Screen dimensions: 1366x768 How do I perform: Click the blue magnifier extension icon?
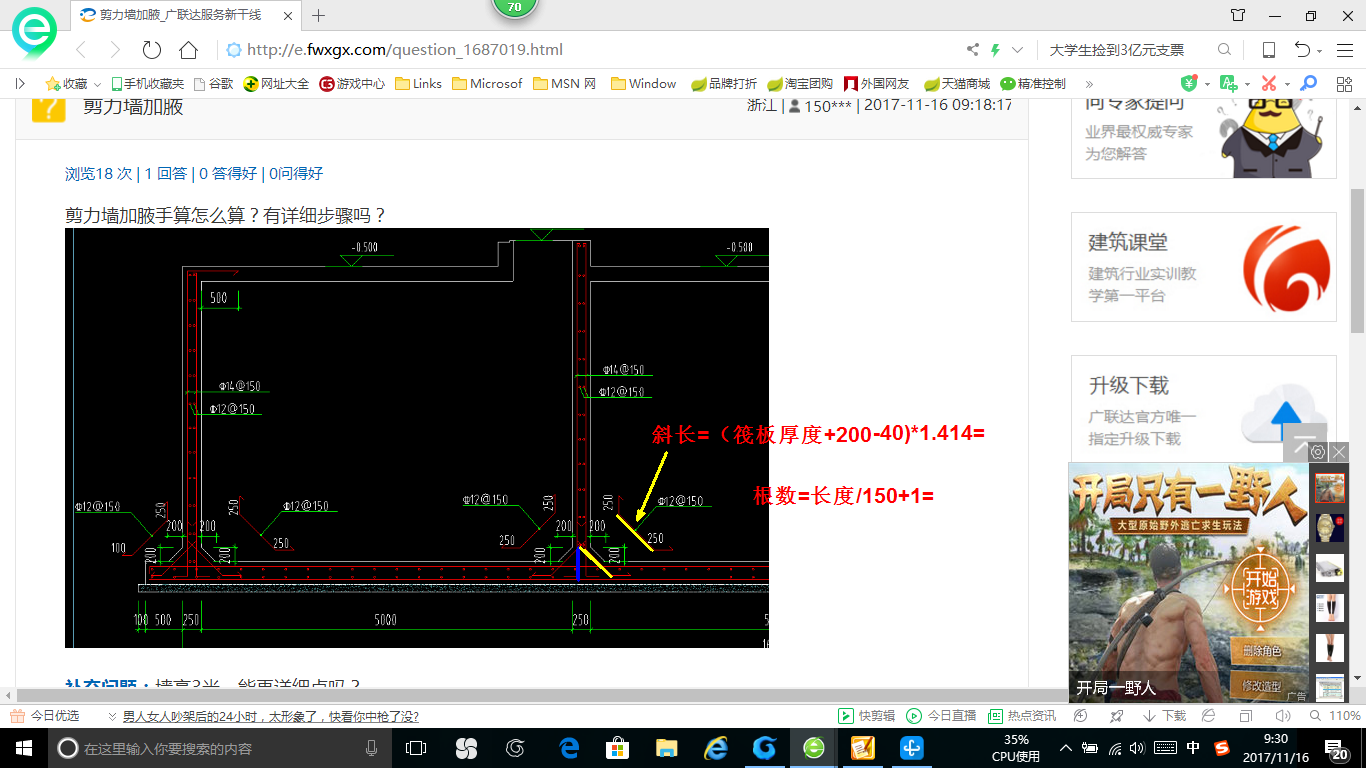[x=1308, y=84]
